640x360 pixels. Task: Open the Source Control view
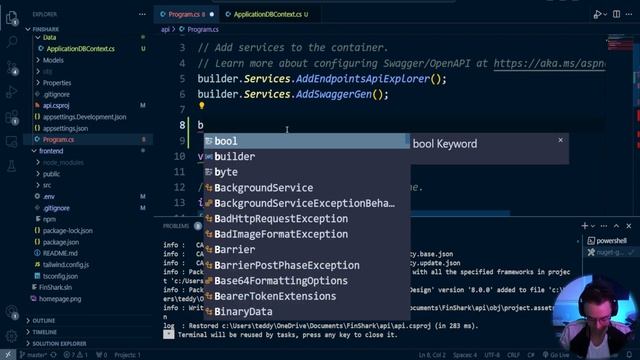tap(12, 67)
